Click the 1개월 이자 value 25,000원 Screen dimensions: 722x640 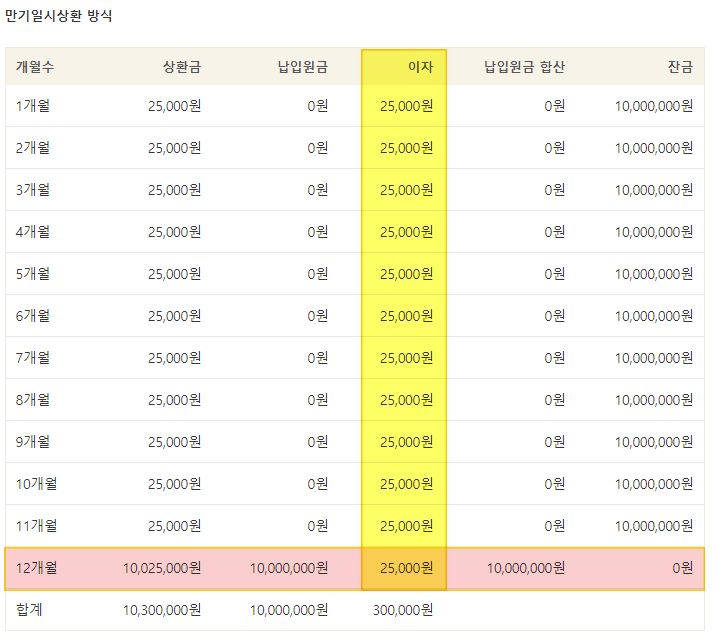[407, 106]
